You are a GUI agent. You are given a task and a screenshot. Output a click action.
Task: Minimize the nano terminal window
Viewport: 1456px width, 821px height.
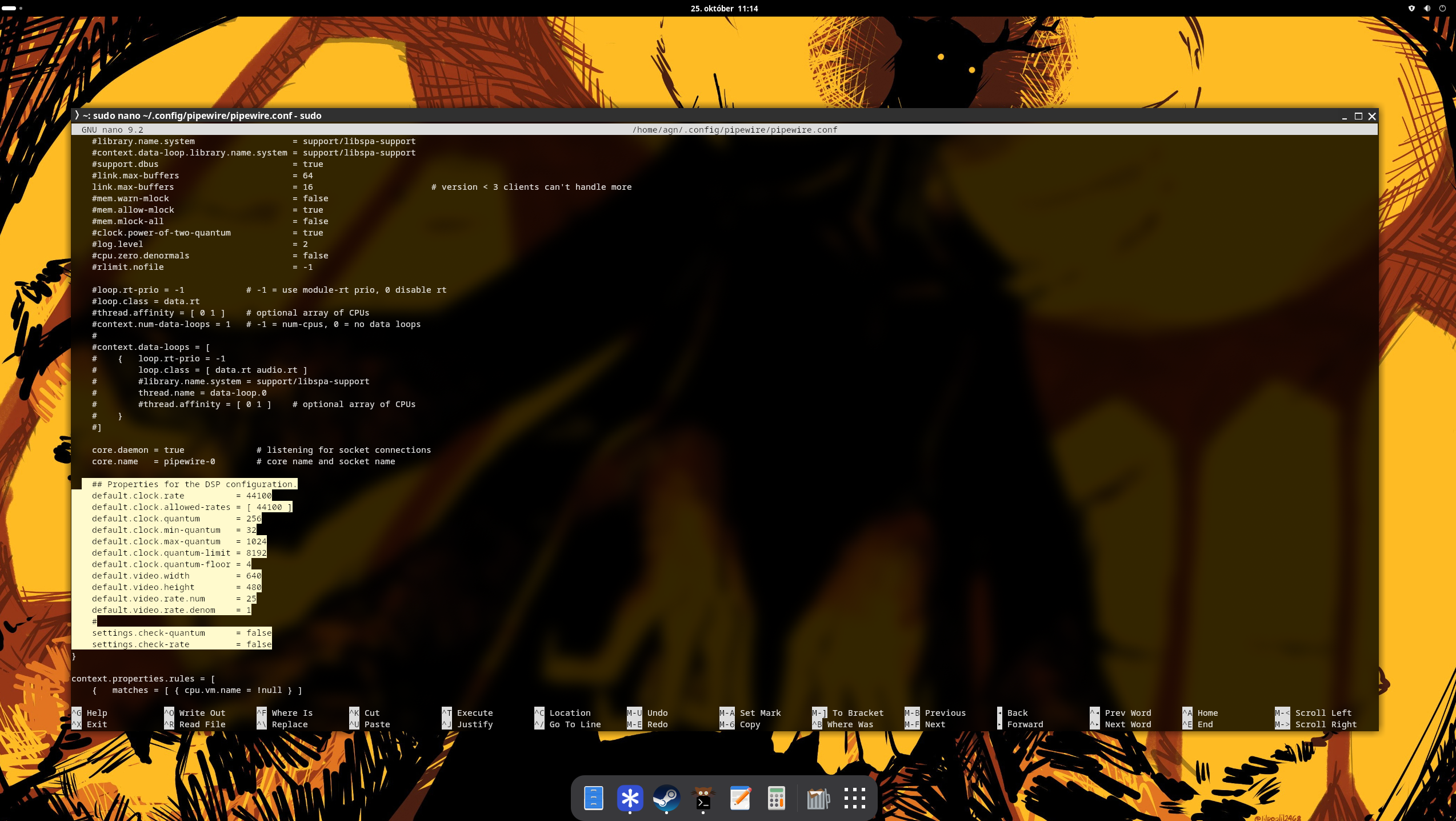tap(1345, 116)
